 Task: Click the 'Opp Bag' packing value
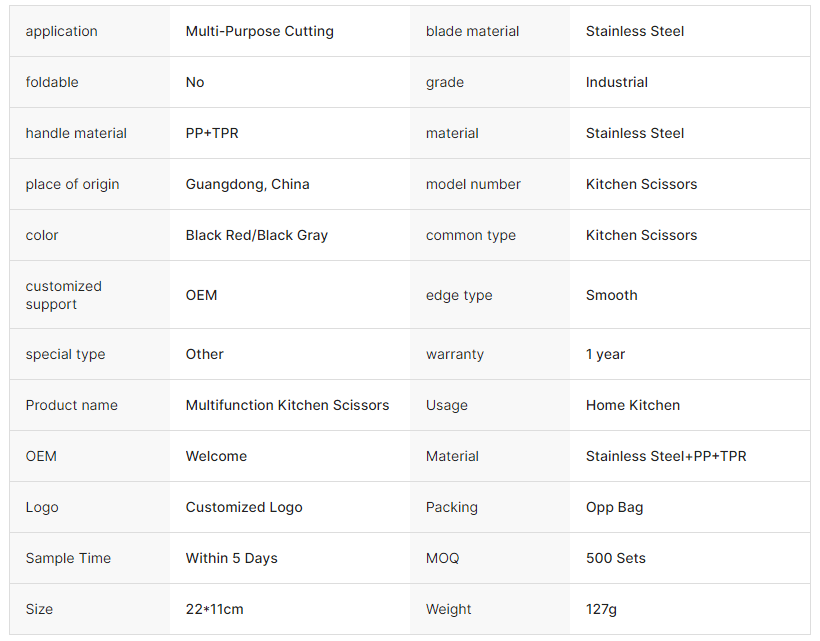(x=614, y=507)
